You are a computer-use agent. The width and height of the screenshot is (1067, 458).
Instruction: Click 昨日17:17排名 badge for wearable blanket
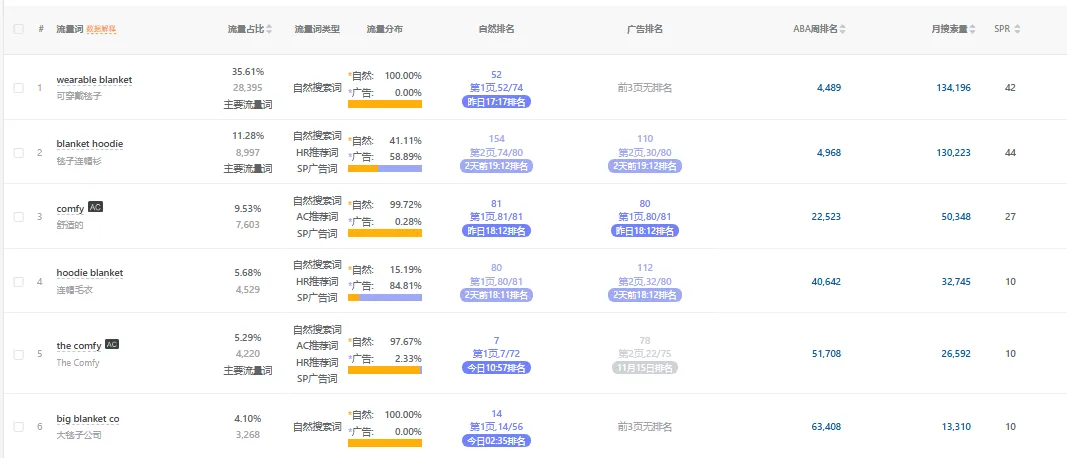(497, 102)
